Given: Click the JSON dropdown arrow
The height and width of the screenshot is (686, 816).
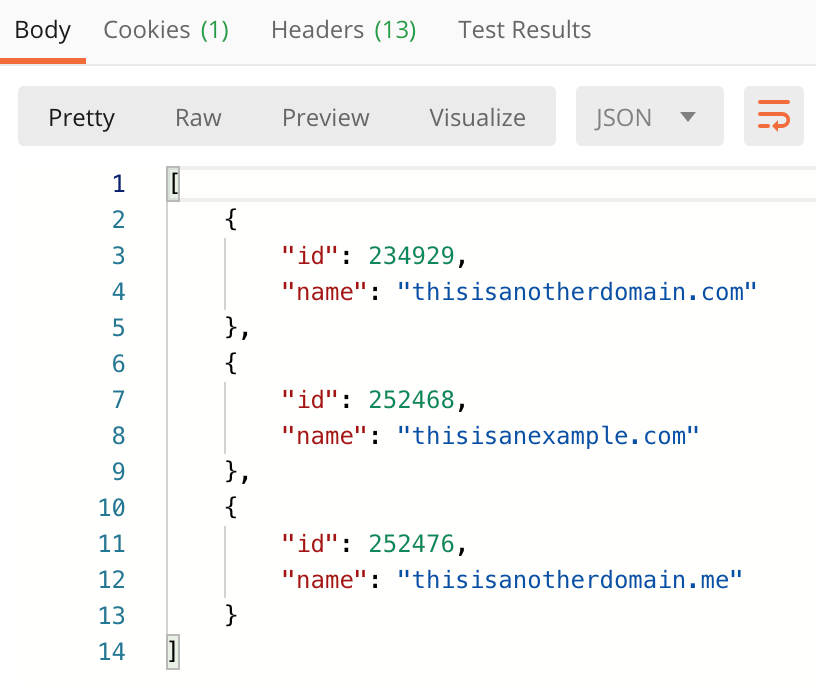Looking at the screenshot, I should (x=687, y=117).
